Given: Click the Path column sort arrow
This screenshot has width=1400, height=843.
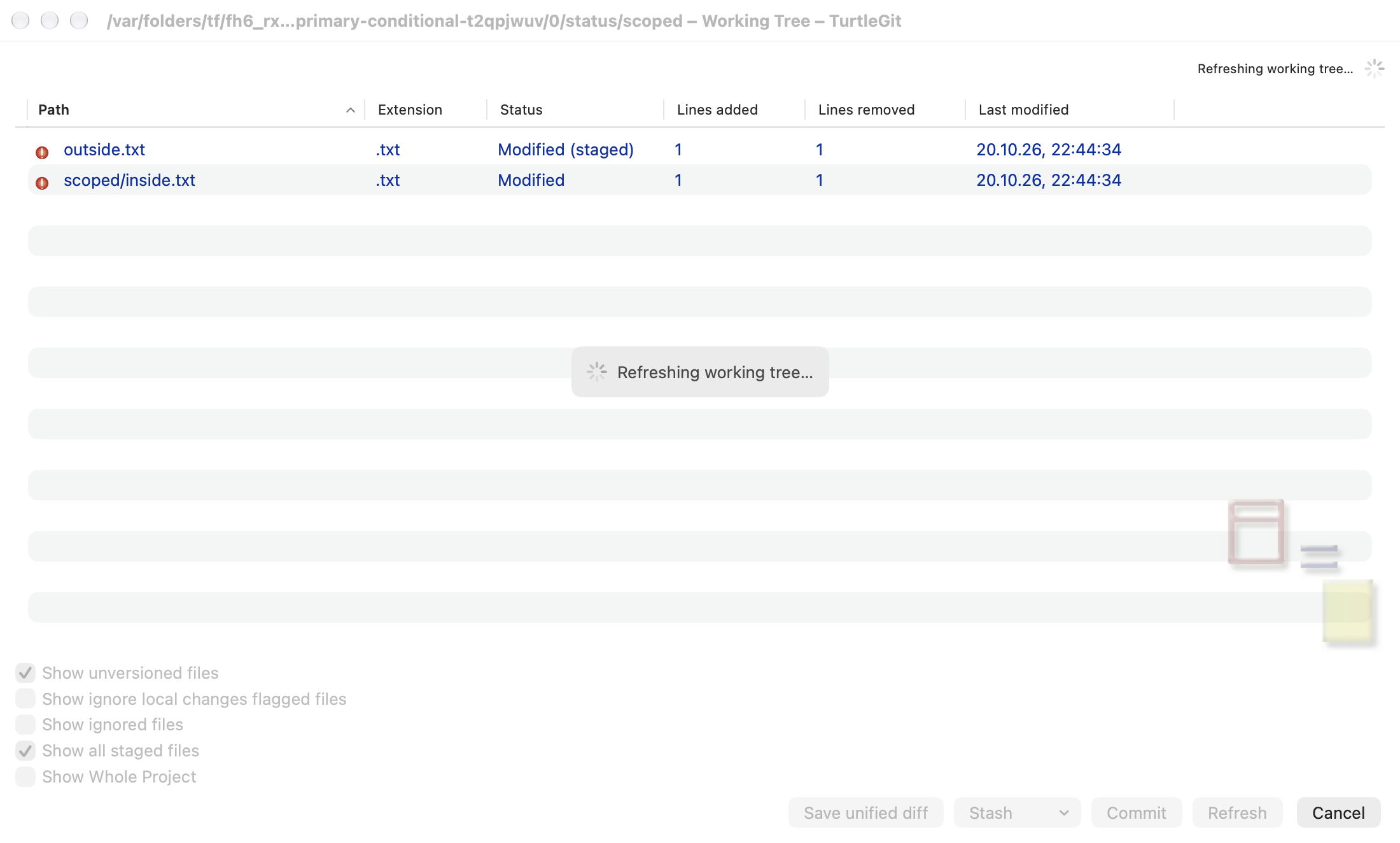Looking at the screenshot, I should [x=350, y=110].
